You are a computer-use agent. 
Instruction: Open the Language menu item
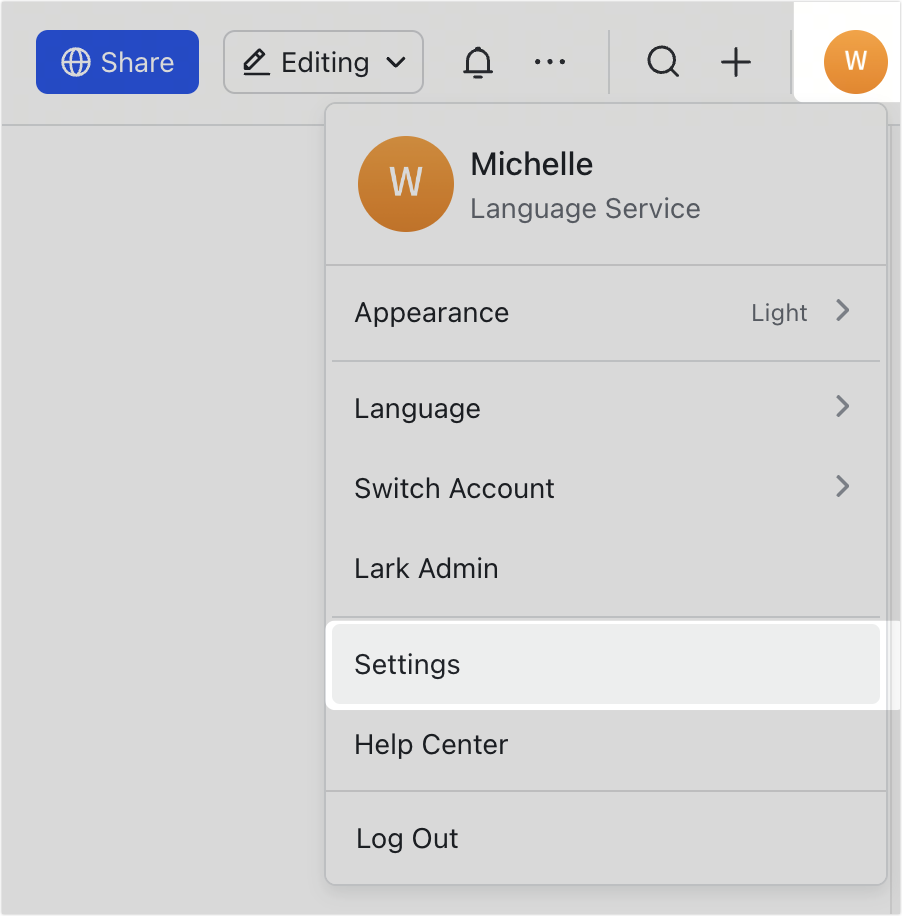tap(606, 408)
